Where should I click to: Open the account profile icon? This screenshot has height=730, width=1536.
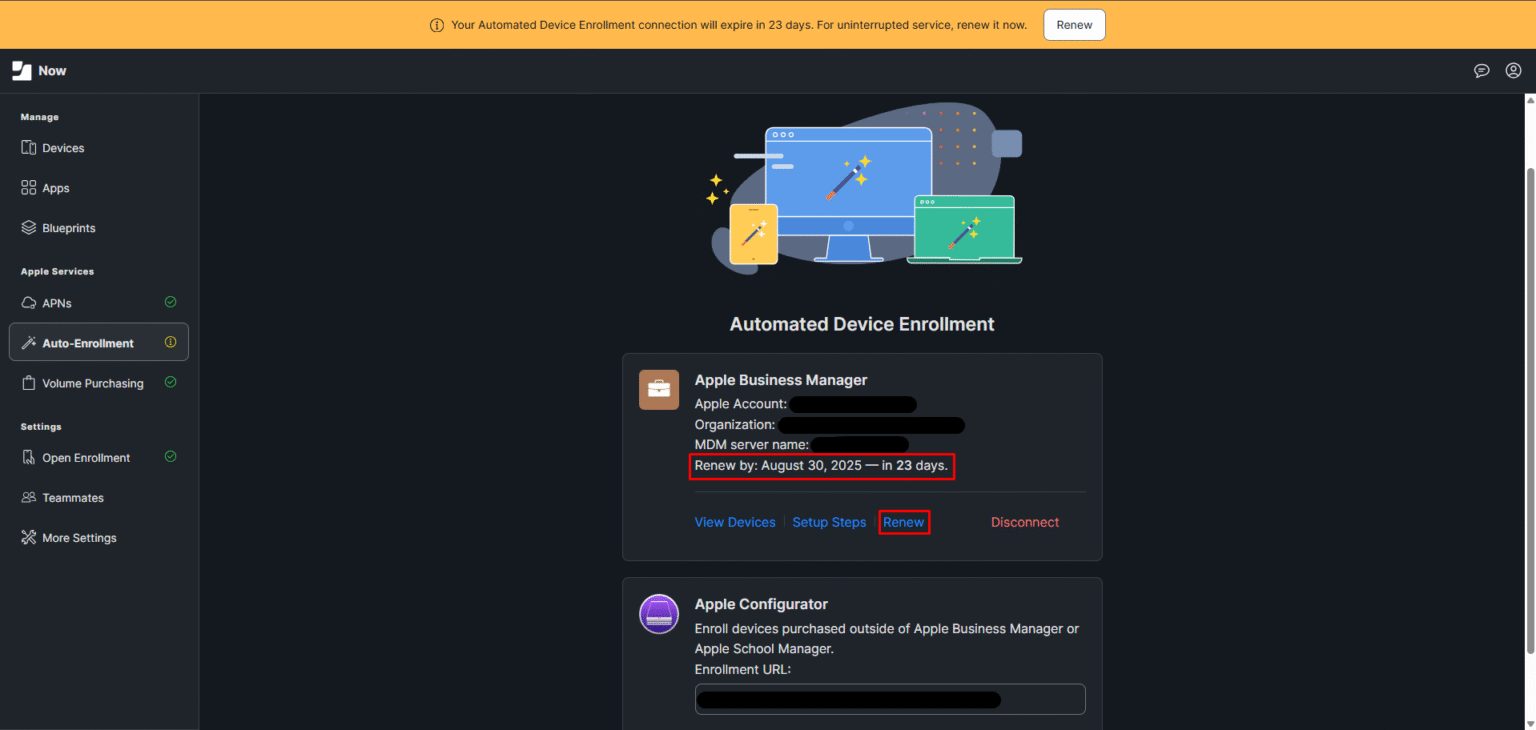coord(1513,70)
